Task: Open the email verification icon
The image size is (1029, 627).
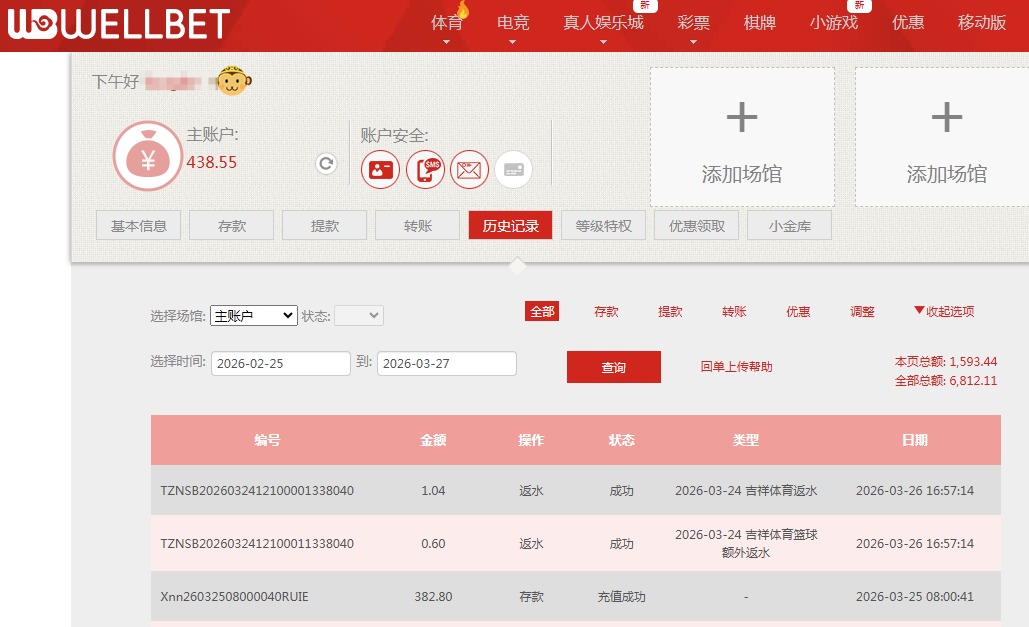Action: tap(469, 169)
